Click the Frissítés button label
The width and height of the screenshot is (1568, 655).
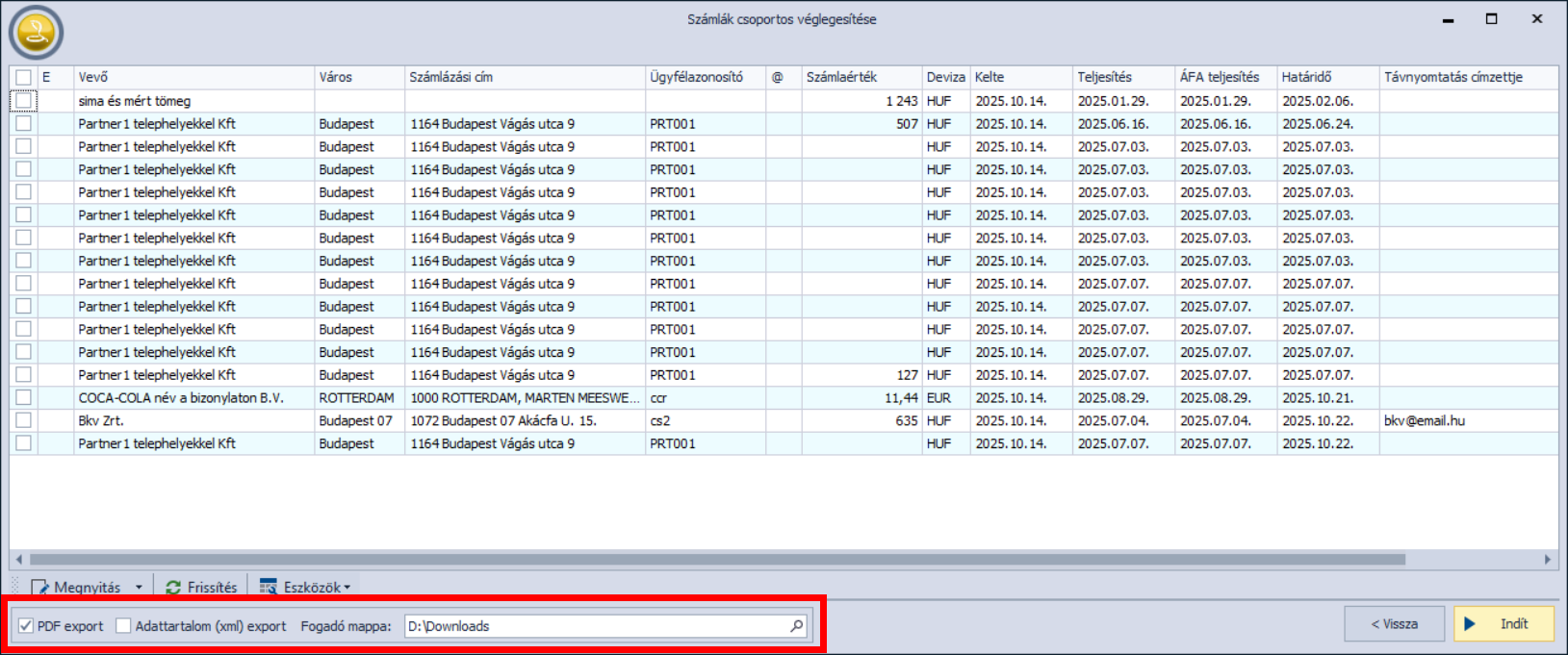[x=212, y=588]
